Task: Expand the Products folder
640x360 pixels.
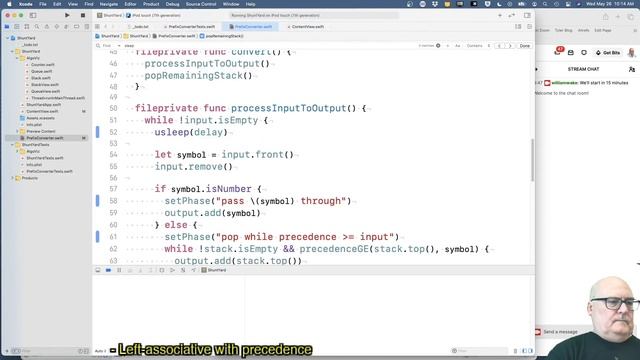Action: 12,178
